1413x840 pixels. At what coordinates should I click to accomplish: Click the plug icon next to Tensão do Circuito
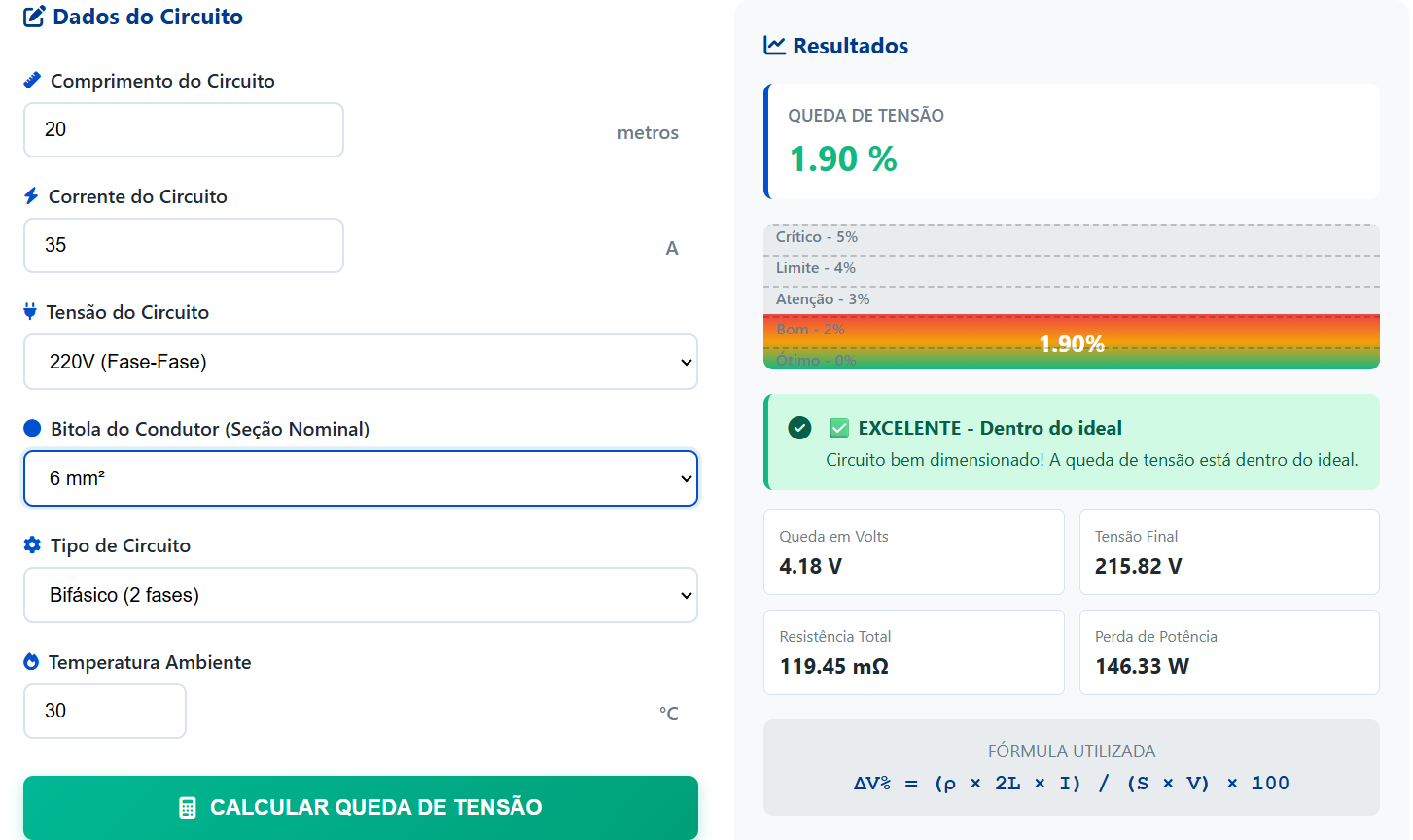pyautogui.click(x=30, y=312)
